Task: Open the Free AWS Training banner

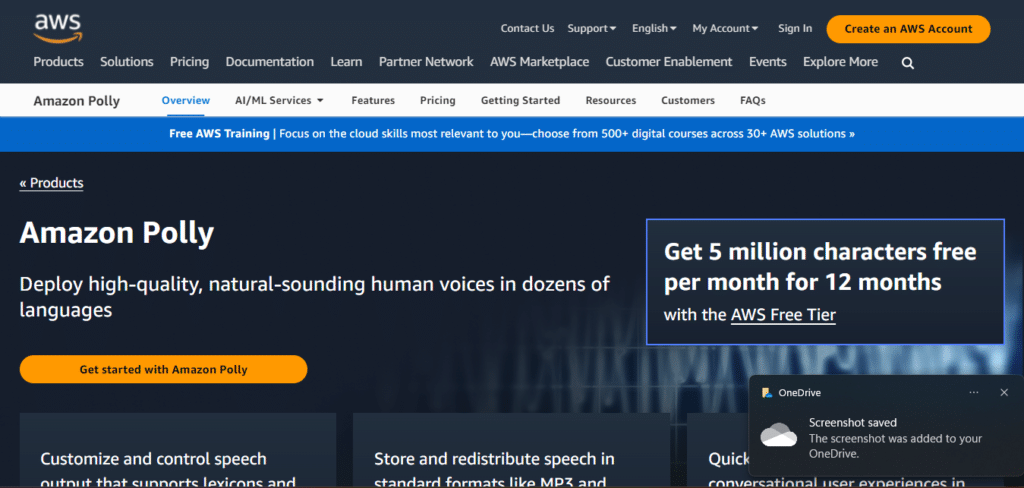Action: pos(512,133)
